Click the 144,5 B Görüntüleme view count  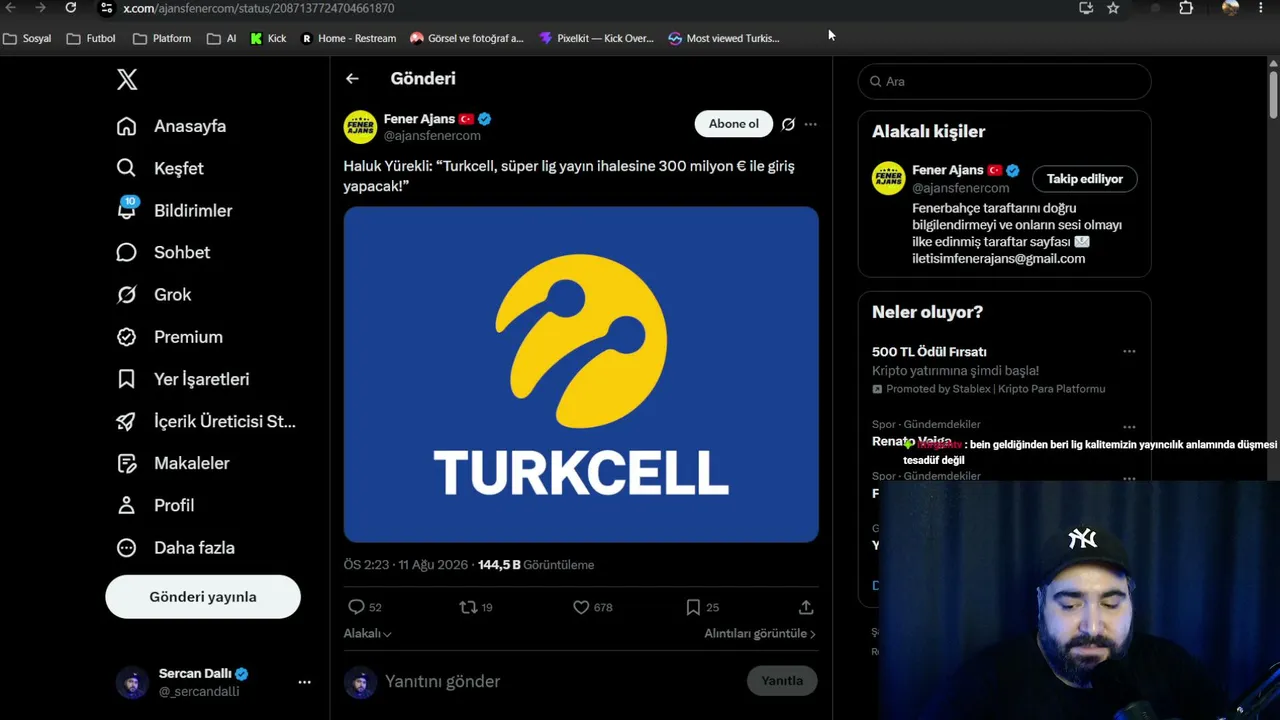tap(536, 565)
